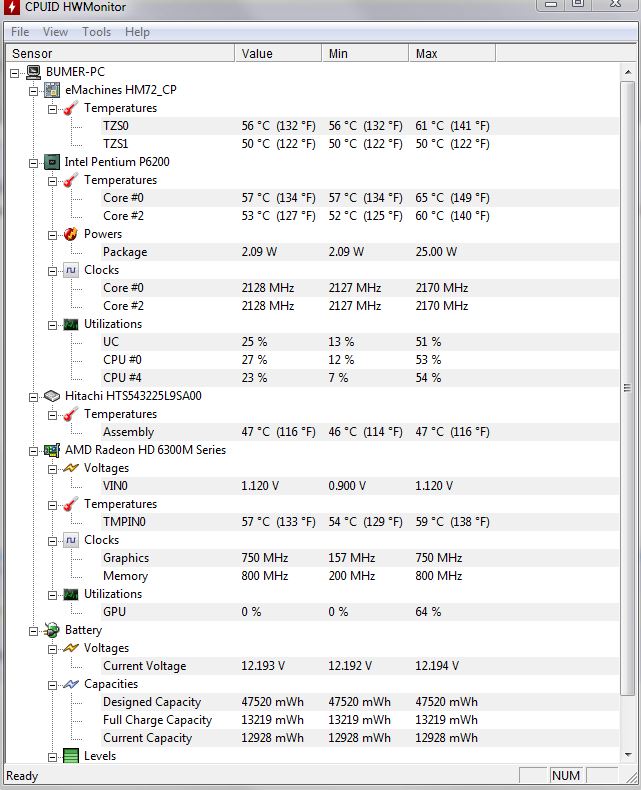Screen dimensions: 641x790
Task: Click the green Levels icon
Action: (x=70, y=756)
